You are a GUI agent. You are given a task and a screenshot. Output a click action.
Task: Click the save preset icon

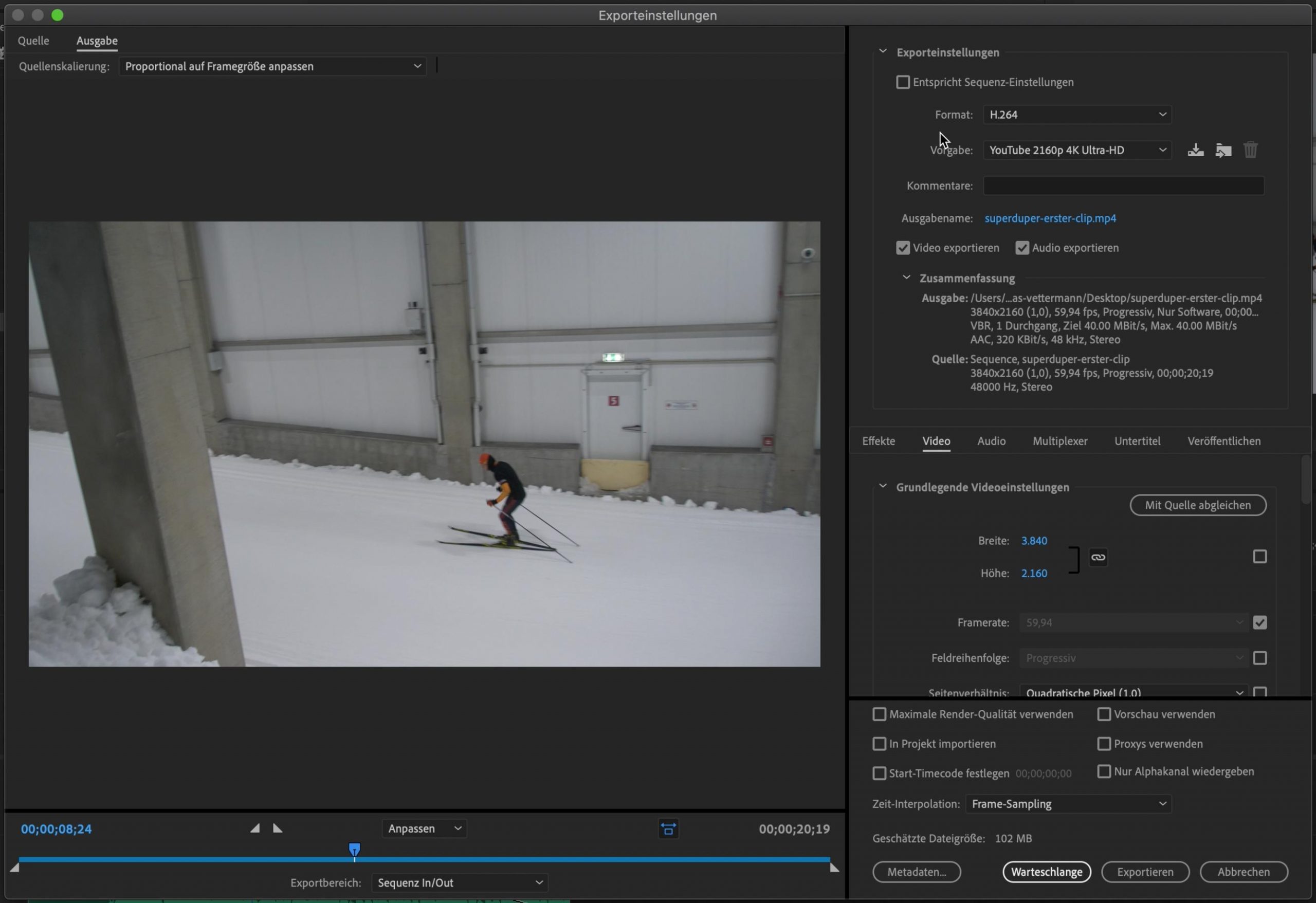click(1195, 150)
